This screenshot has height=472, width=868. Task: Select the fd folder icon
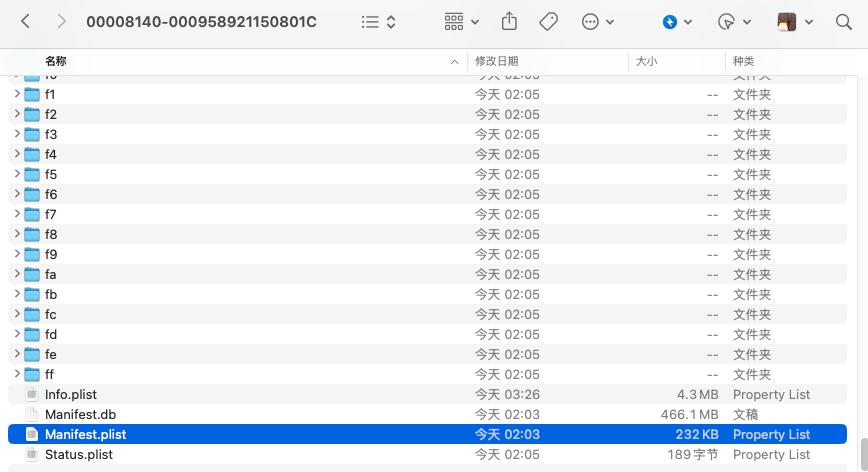(x=32, y=334)
